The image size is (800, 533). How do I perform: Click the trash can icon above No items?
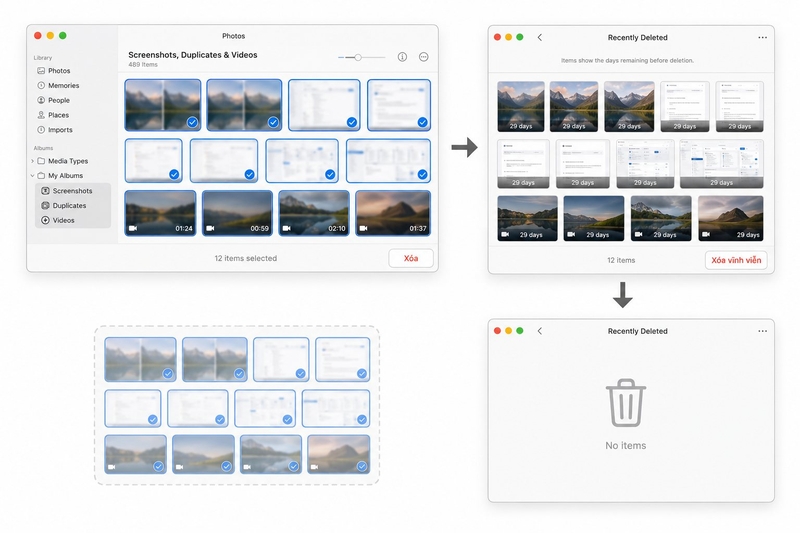(626, 403)
